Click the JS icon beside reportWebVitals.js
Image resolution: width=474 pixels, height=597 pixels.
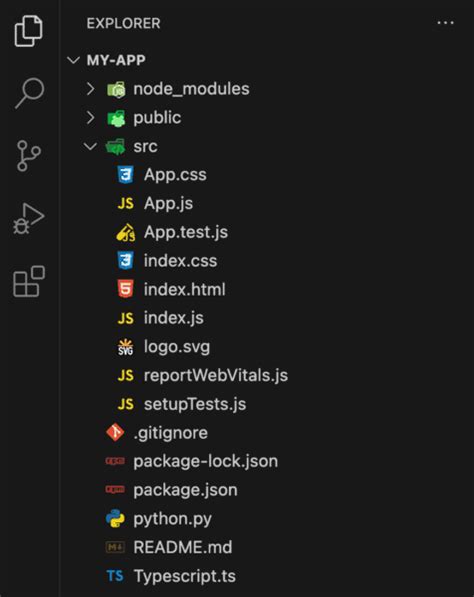pyautogui.click(x=125, y=376)
